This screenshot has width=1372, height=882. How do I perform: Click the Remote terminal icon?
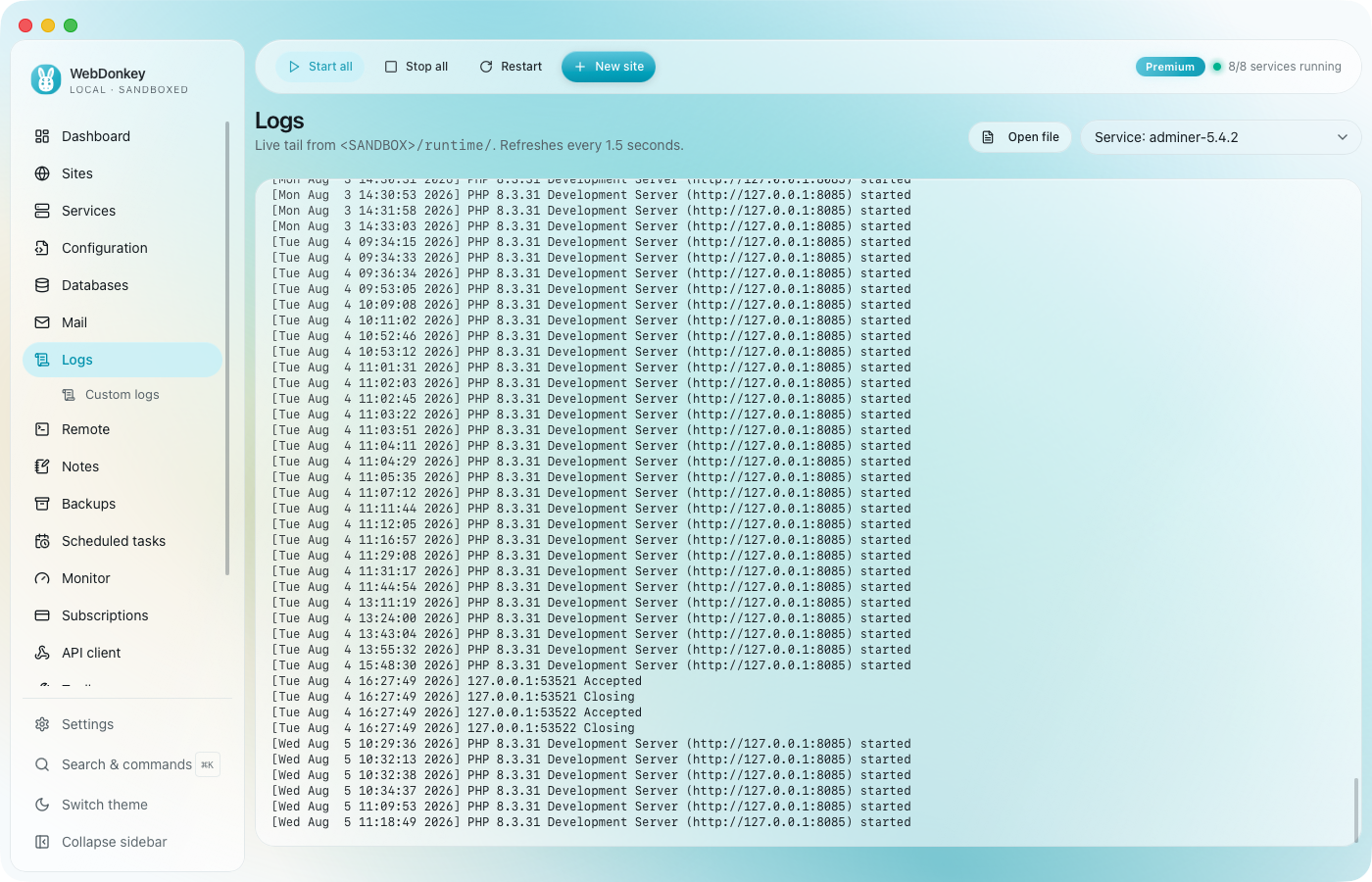pyautogui.click(x=42, y=429)
